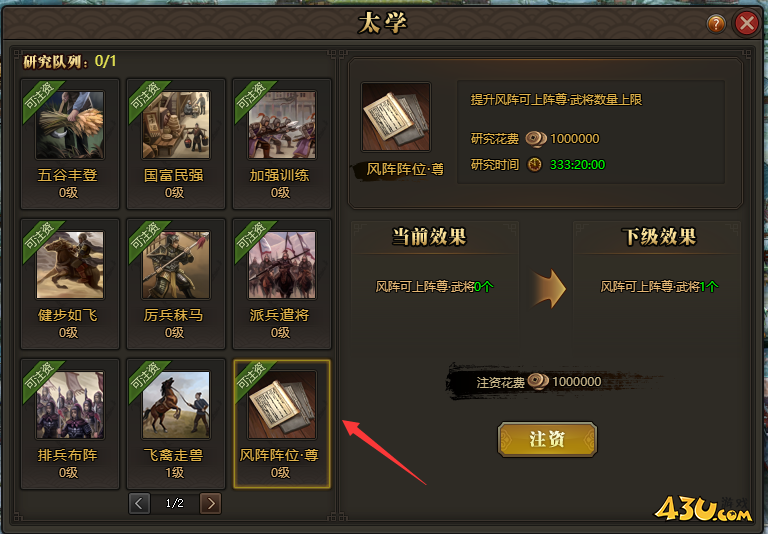Click the 研究时间 clock icon
768x534 pixels.
point(534,165)
